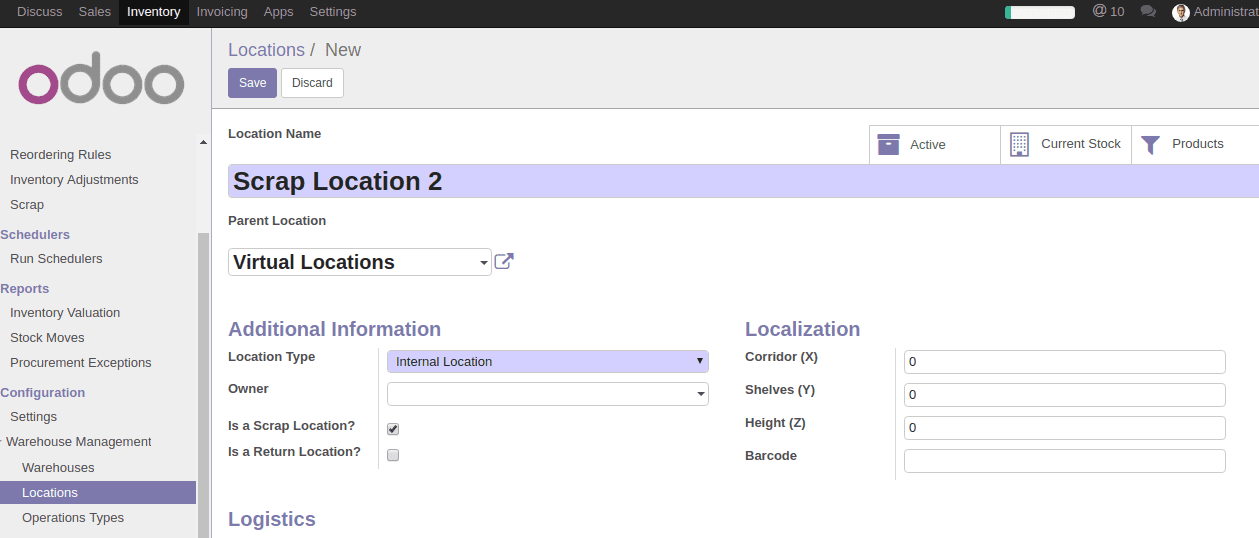Collapse the Warehouse Management section

[78, 442]
